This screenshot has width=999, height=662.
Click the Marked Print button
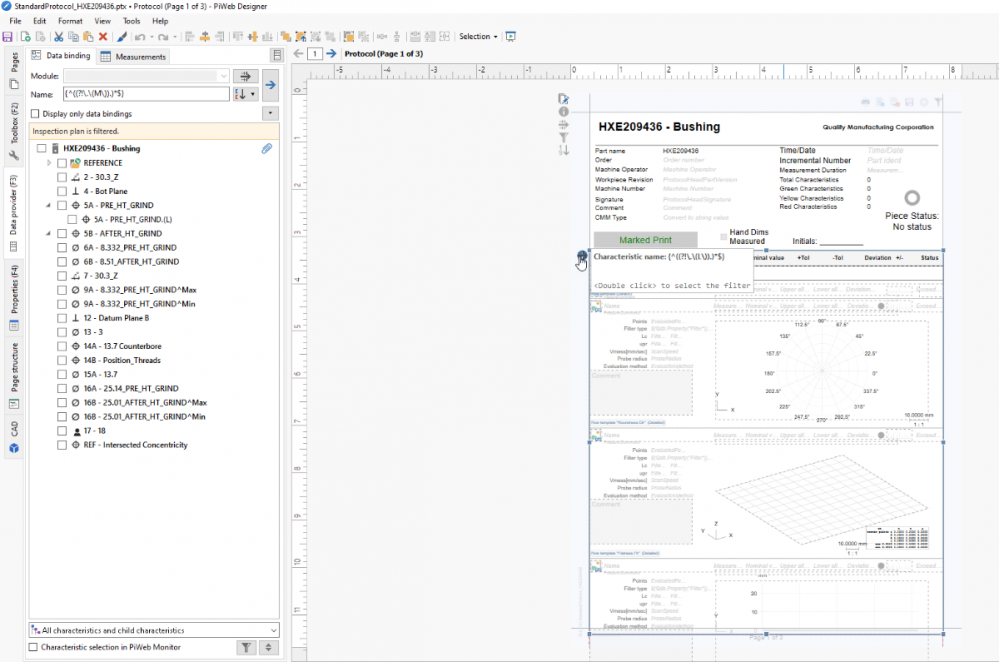tap(645, 240)
